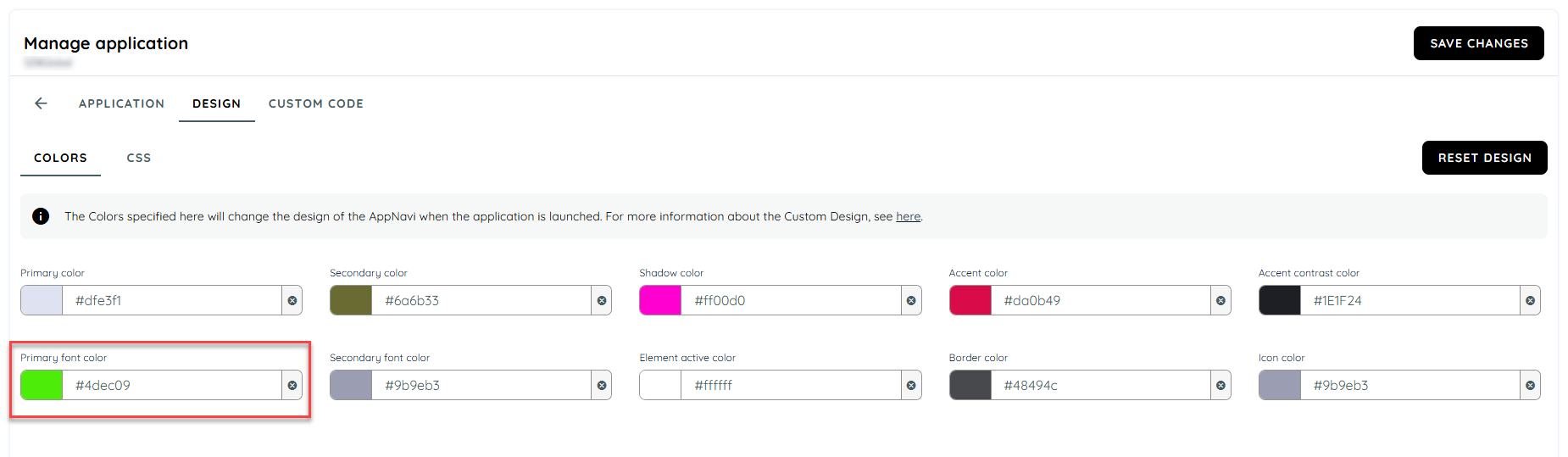
Task: Clear the Border color value
Action: pyautogui.click(x=1220, y=386)
